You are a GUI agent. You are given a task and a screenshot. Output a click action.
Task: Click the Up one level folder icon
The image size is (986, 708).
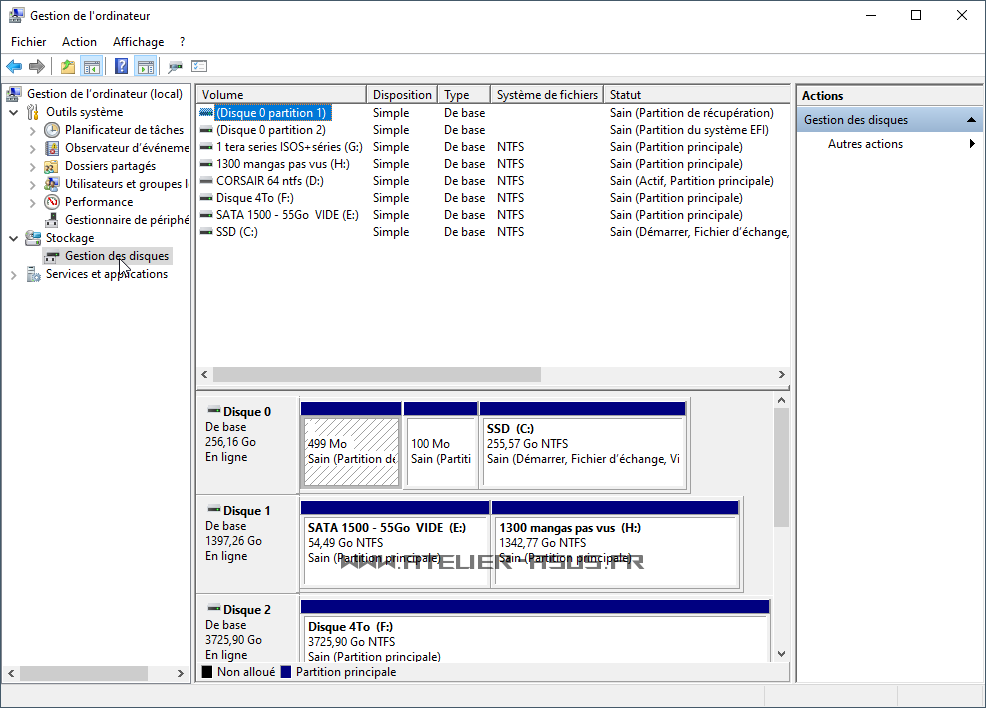[x=67, y=66]
